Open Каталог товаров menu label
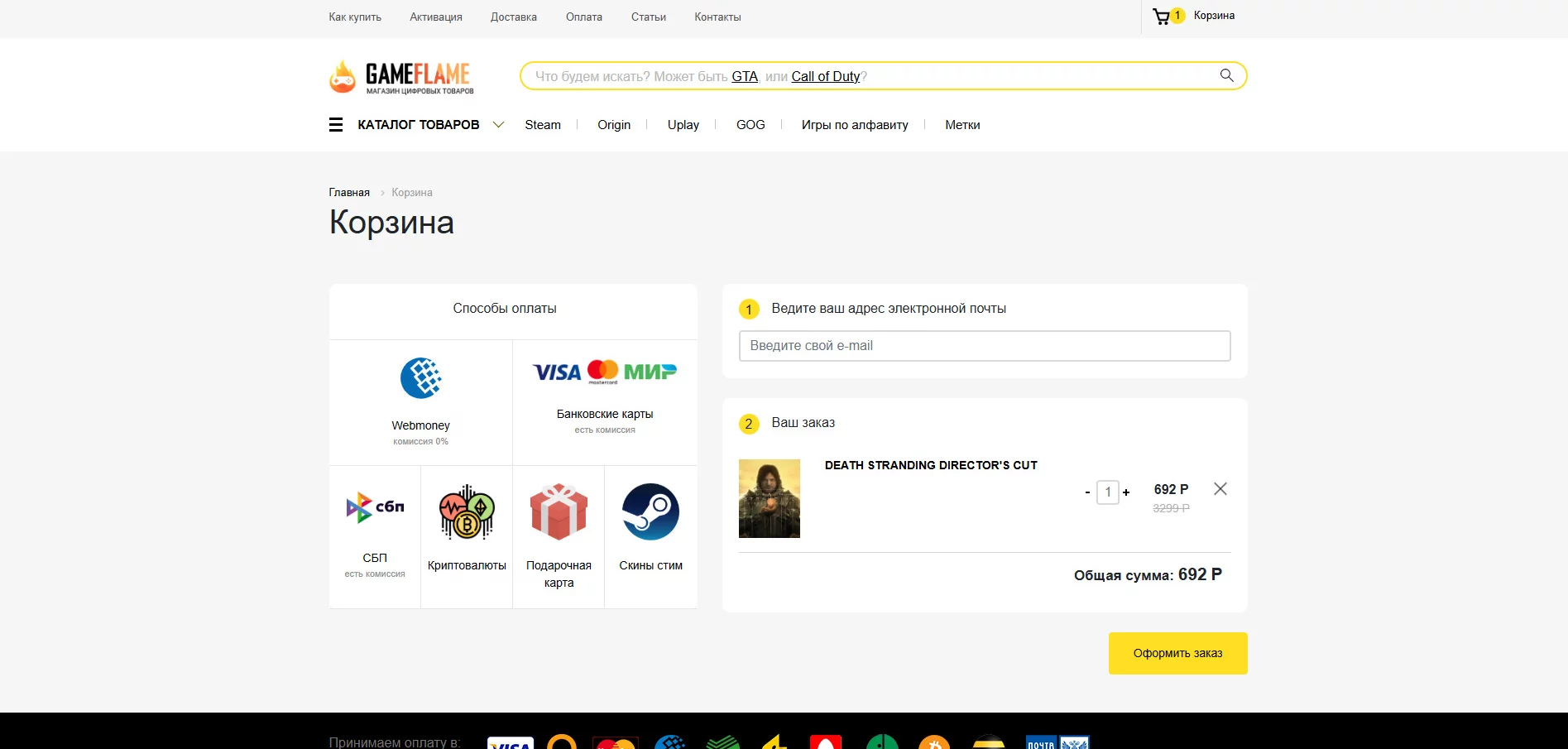Screen dimensions: 1568x749 click(x=419, y=125)
